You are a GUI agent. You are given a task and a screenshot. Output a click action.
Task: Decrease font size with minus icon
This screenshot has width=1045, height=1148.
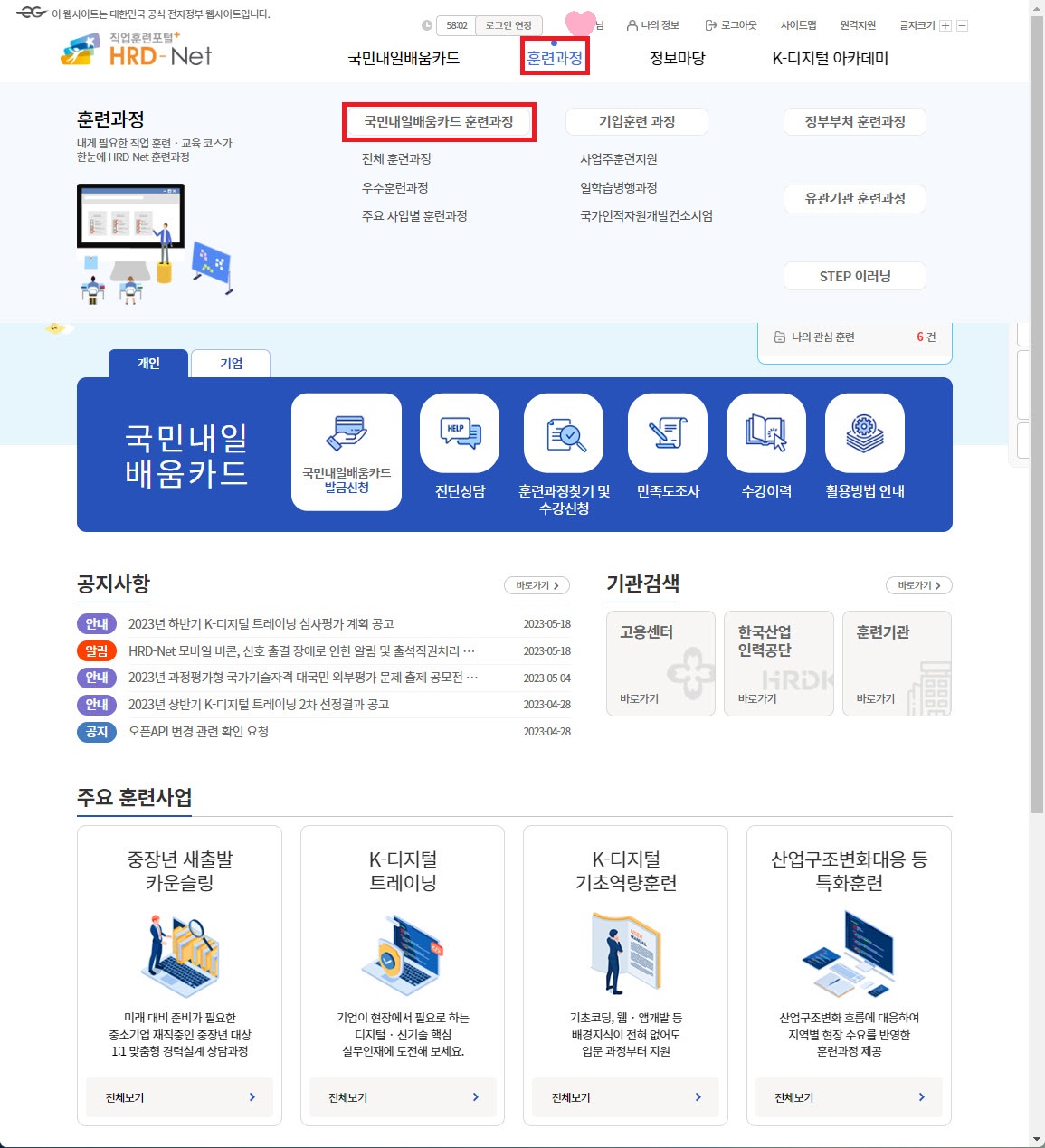(x=963, y=25)
